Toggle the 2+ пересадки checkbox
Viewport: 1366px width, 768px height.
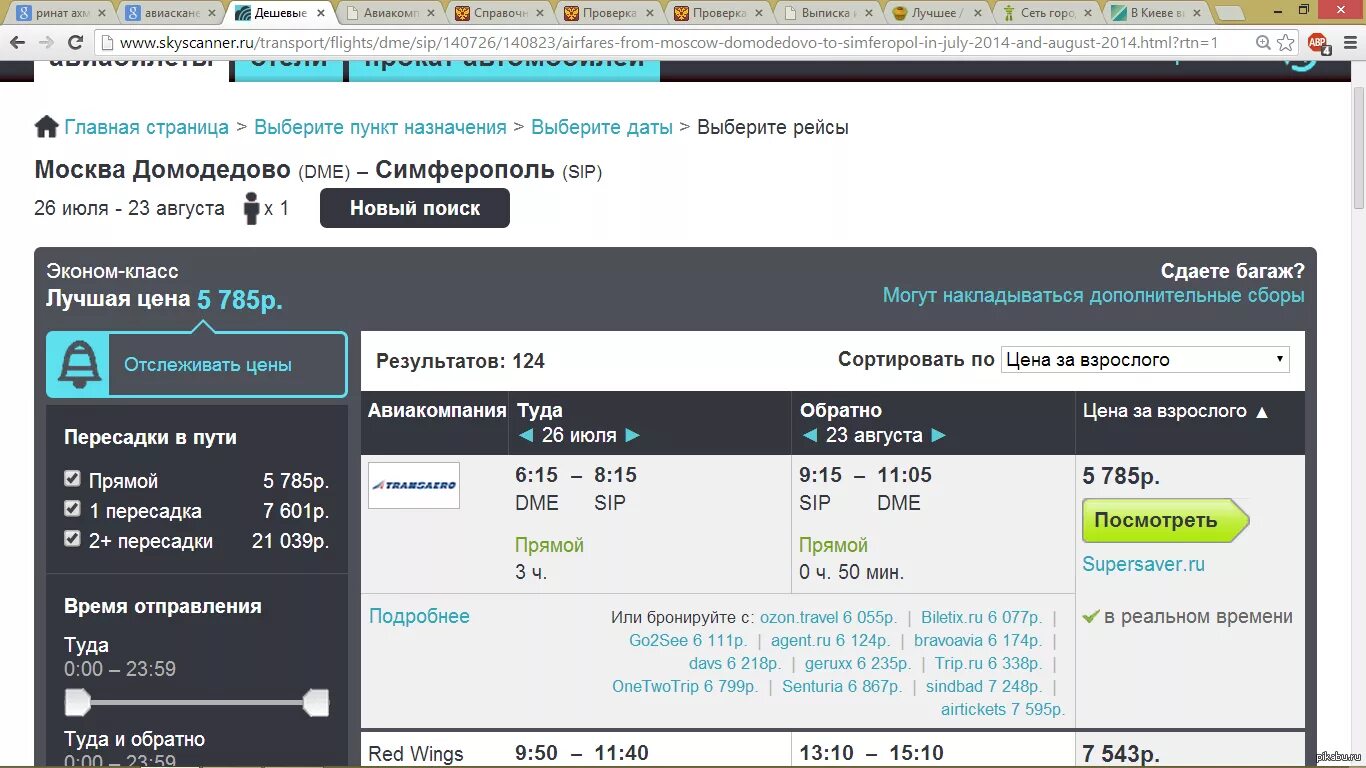(x=72, y=539)
